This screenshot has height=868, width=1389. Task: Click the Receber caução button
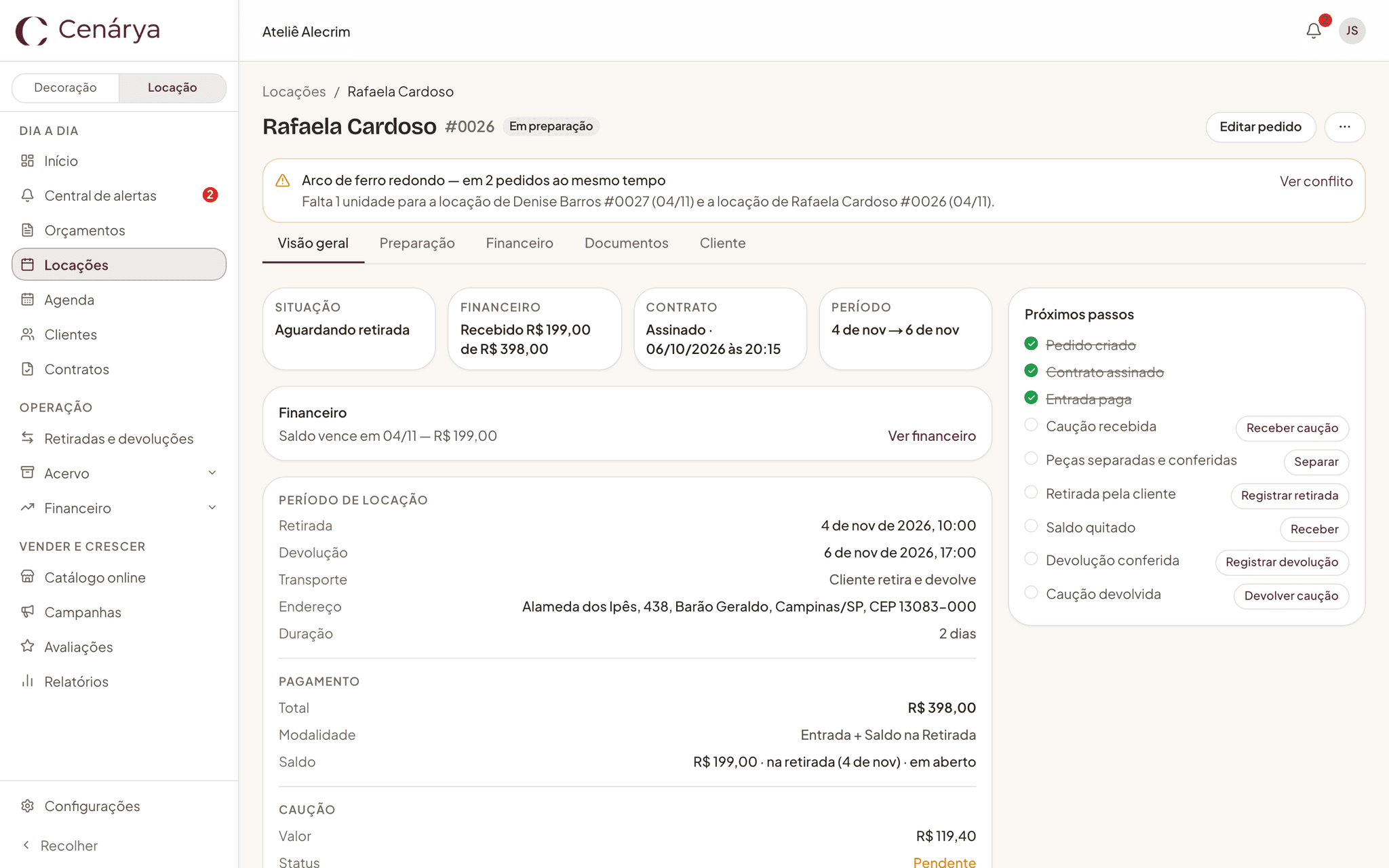click(1292, 428)
